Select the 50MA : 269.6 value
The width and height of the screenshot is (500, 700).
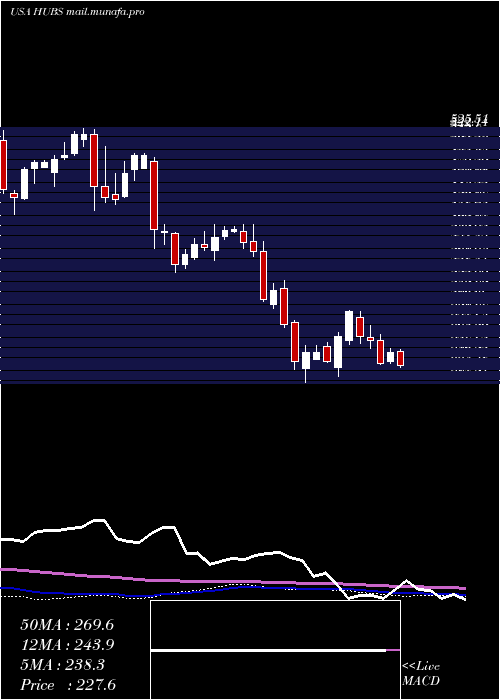pos(67,625)
